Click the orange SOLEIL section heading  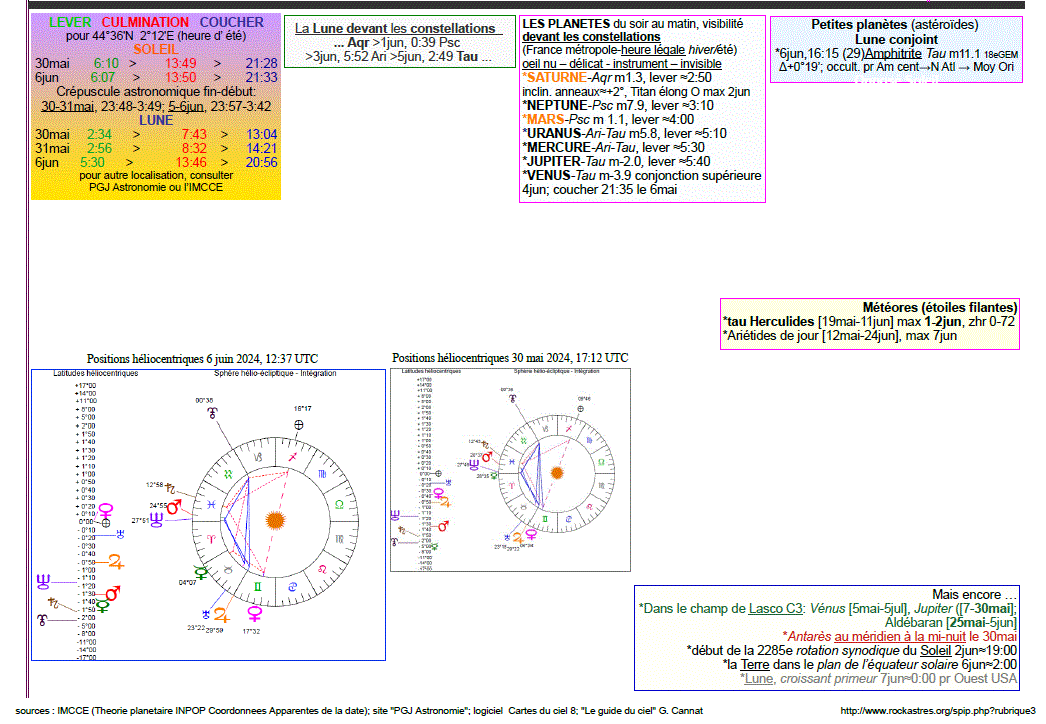(x=156, y=49)
